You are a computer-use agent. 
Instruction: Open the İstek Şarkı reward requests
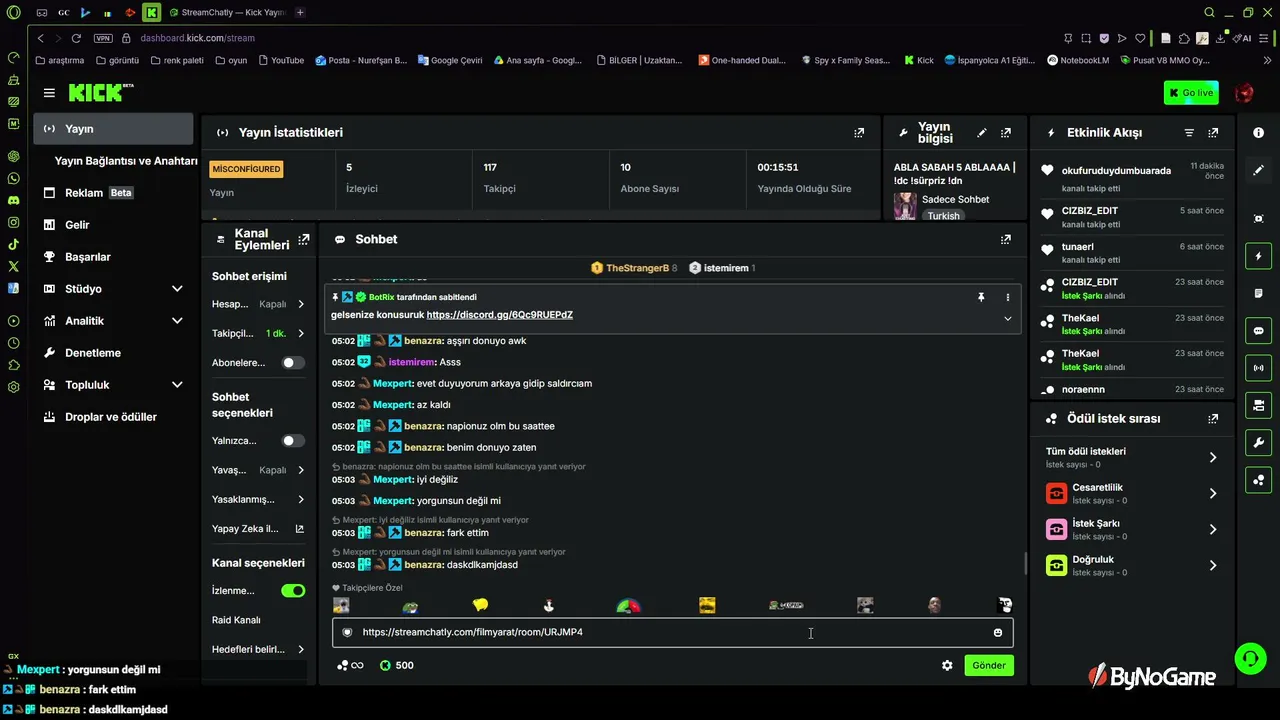point(1130,529)
